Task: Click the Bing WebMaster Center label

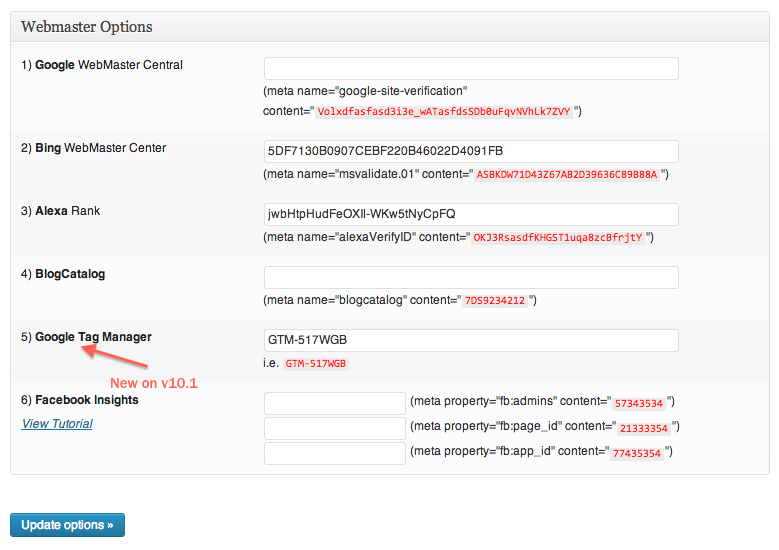Action: (93, 148)
